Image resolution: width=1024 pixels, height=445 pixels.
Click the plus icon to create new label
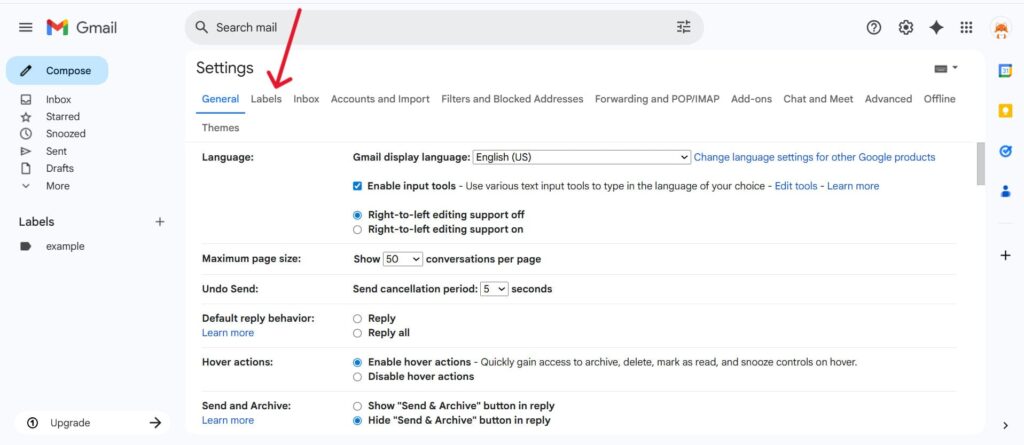[160, 222]
